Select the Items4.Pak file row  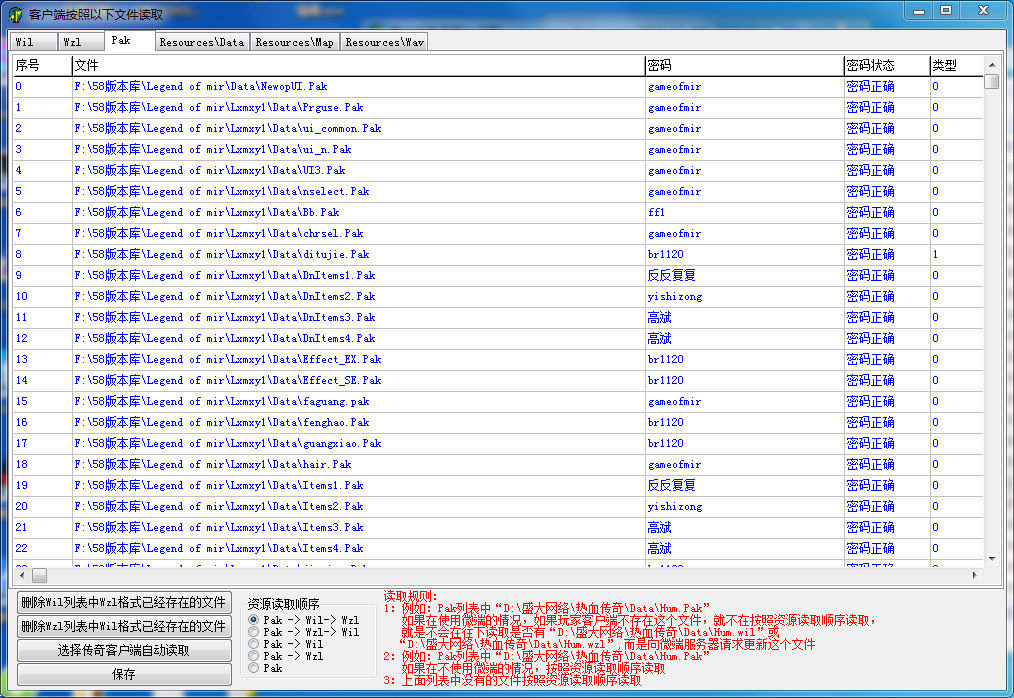498,549
